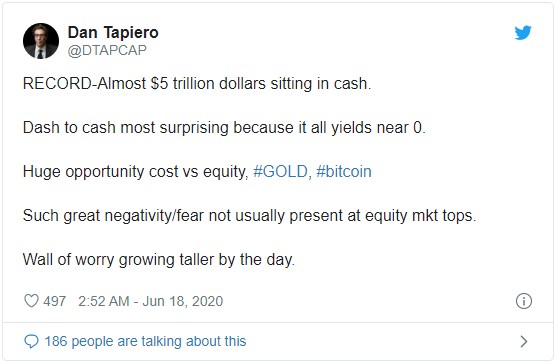The image size is (556, 364).
Task: Click the 497 likes count
Action: (x=55, y=301)
